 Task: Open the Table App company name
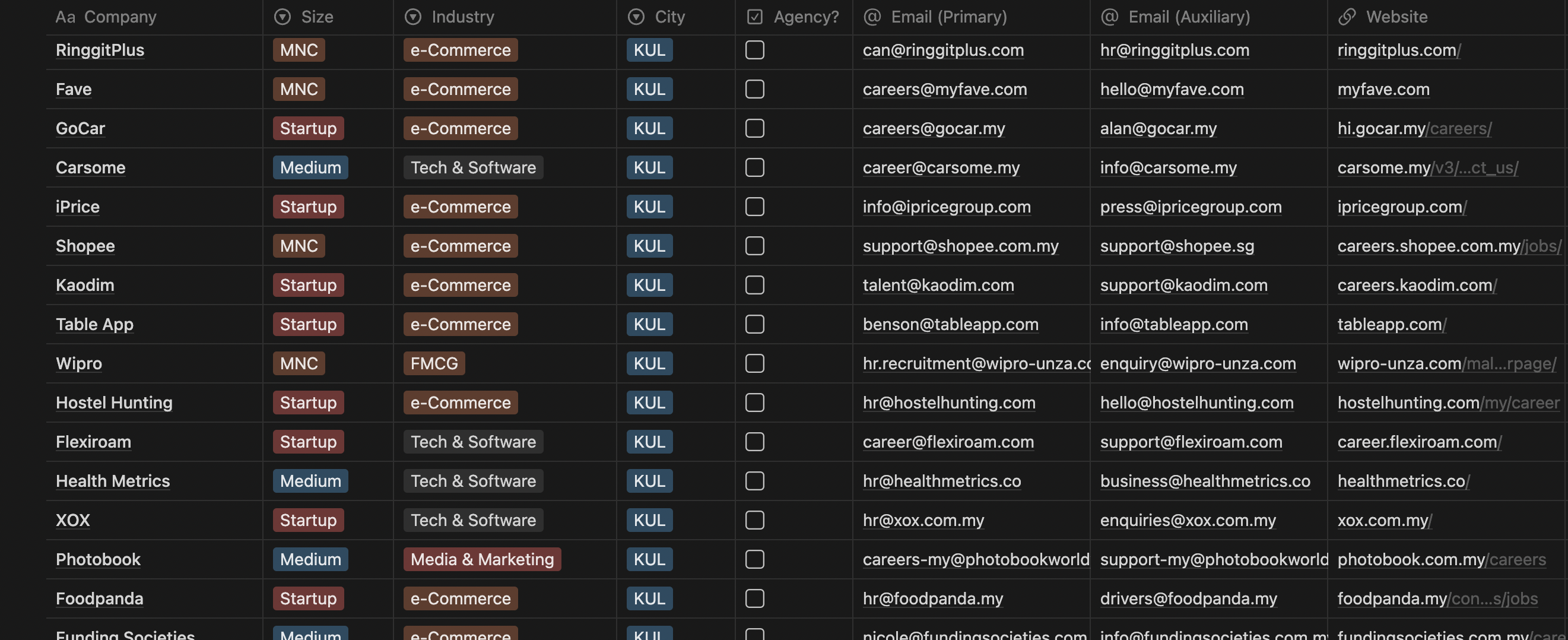[x=94, y=324]
